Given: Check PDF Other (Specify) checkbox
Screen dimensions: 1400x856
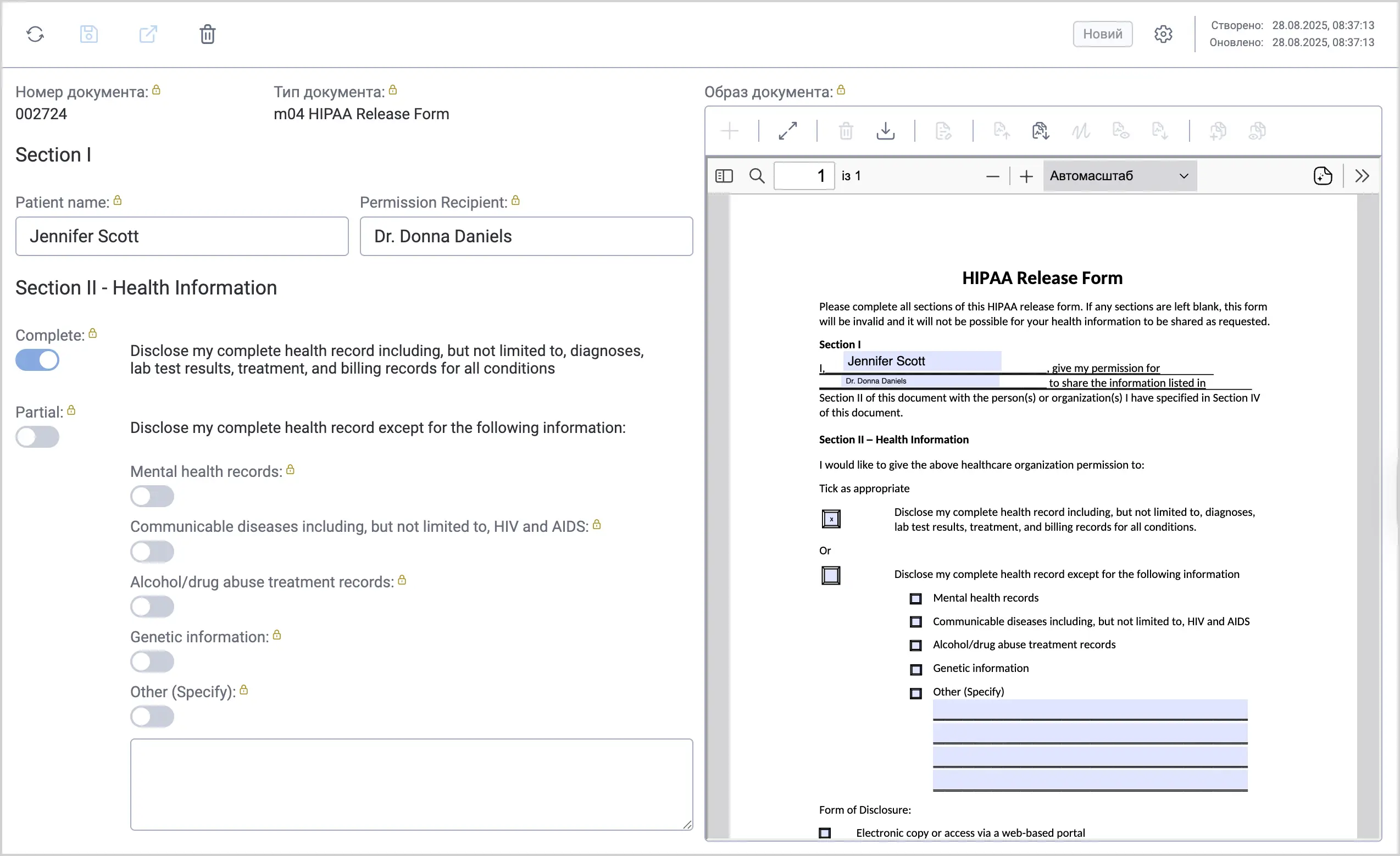Looking at the screenshot, I should tap(915, 693).
